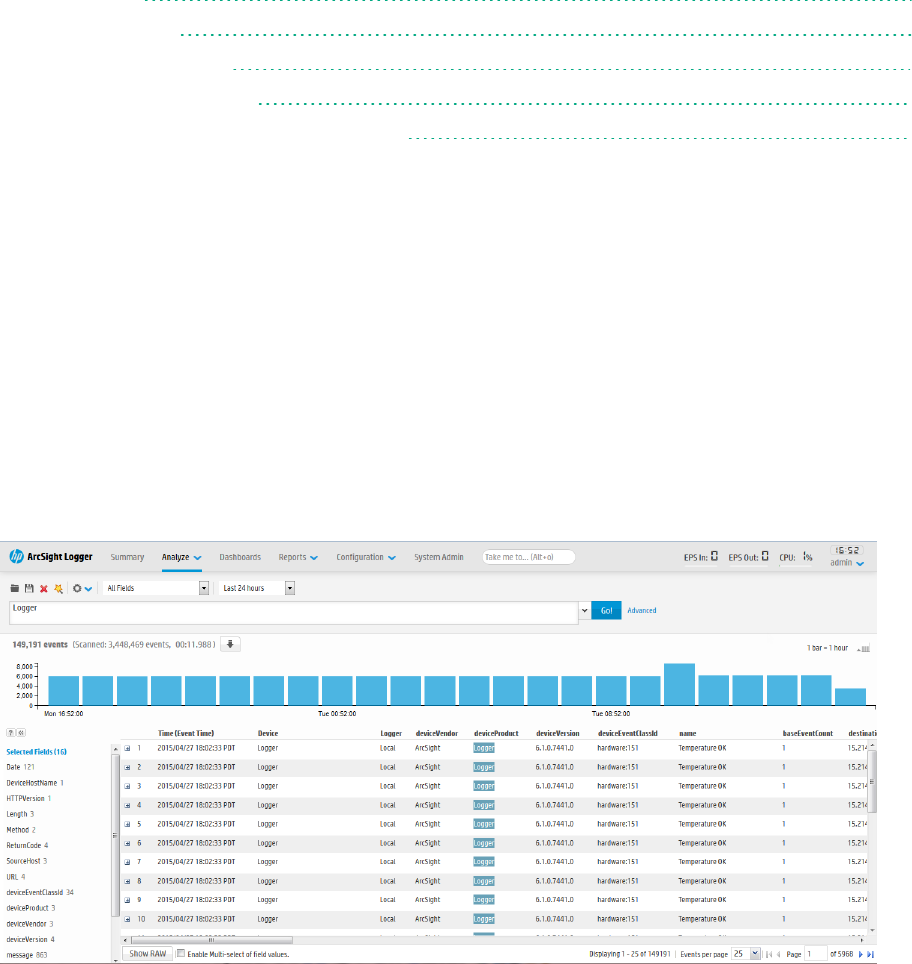Viewport: 912px width, 964px height.
Task: Open the field panel help question-mark icon
Action: (10, 732)
